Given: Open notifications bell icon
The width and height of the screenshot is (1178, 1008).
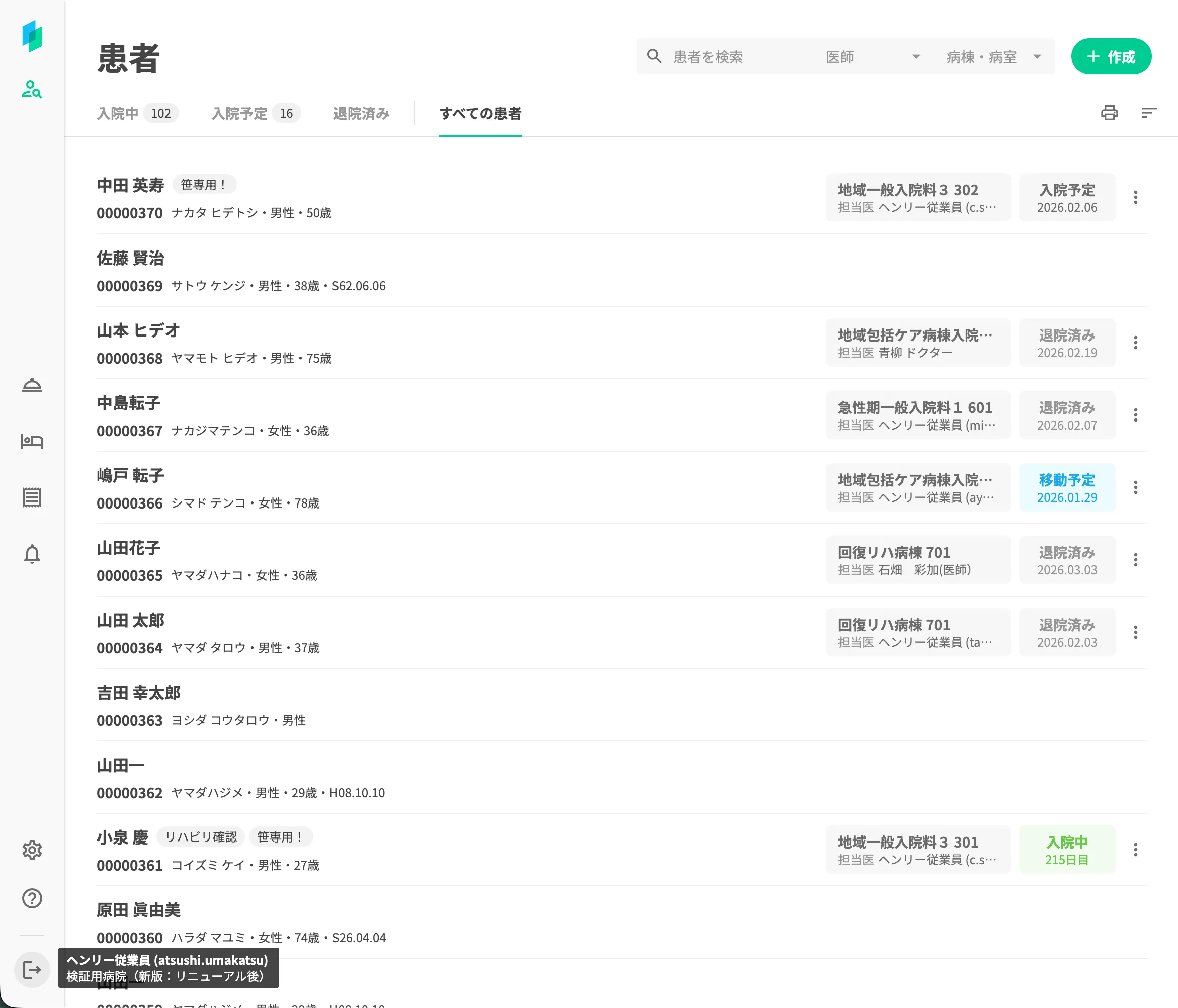Looking at the screenshot, I should pyautogui.click(x=32, y=554).
